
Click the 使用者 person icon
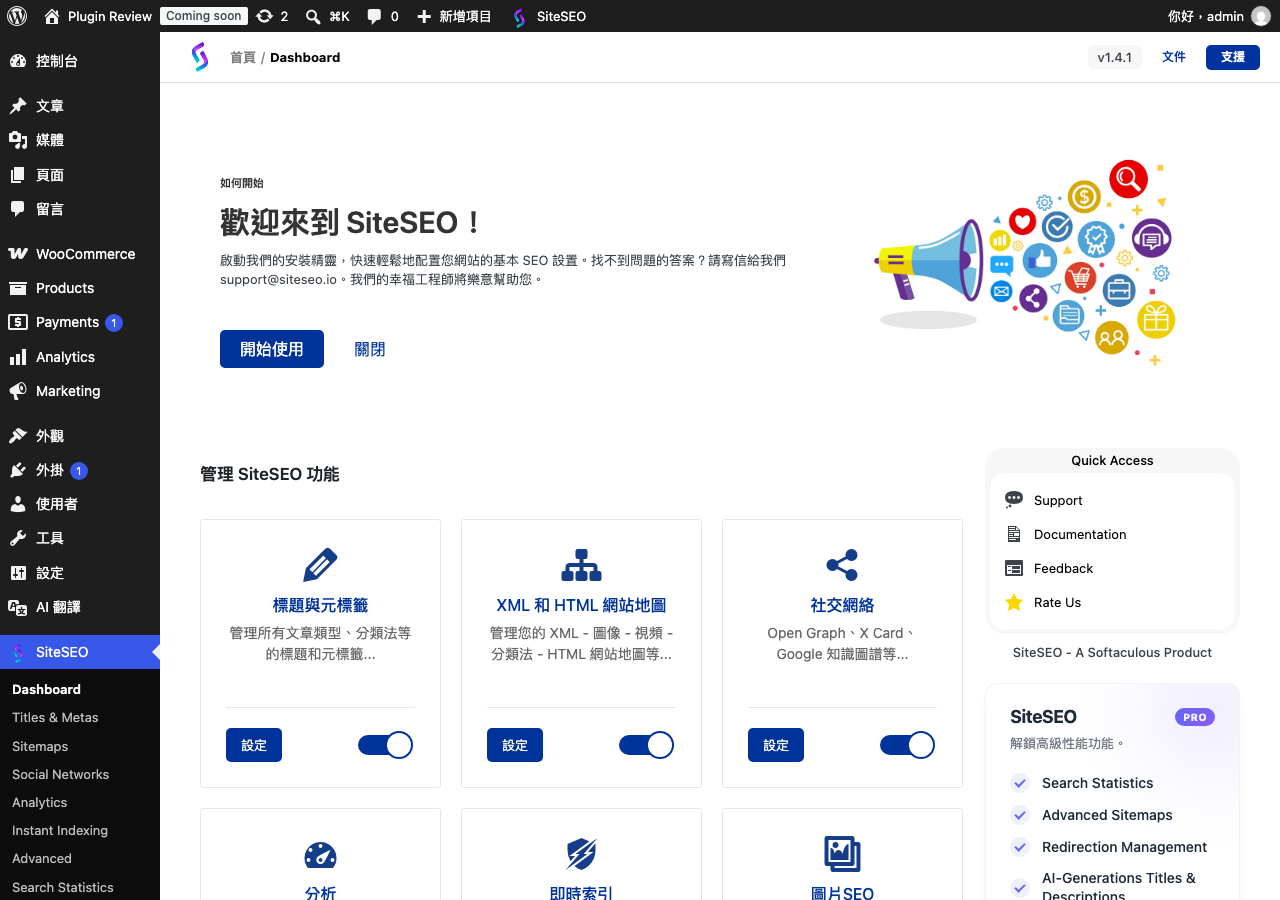coord(18,504)
